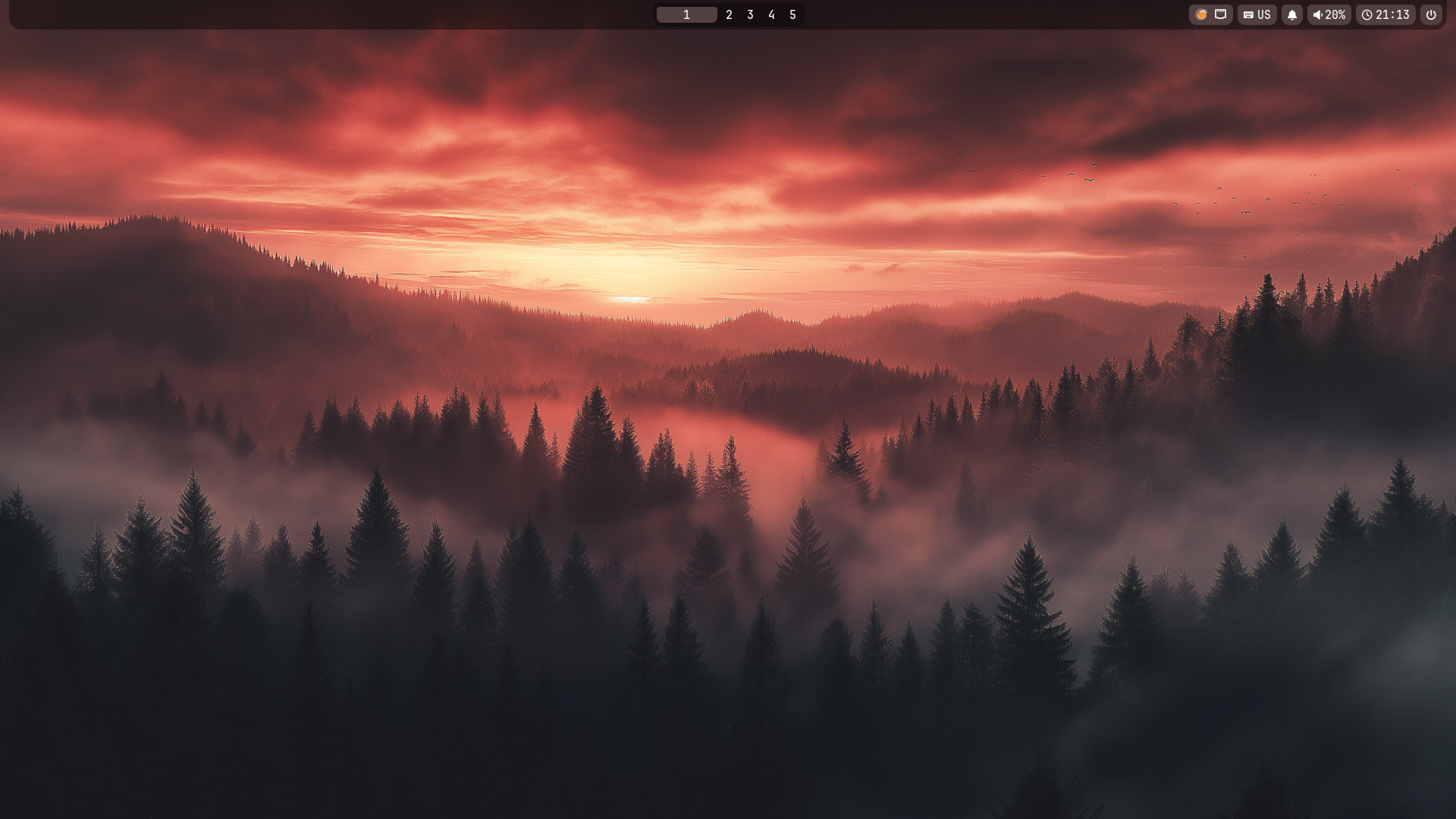Click the 21:13 time display

click(x=1393, y=14)
